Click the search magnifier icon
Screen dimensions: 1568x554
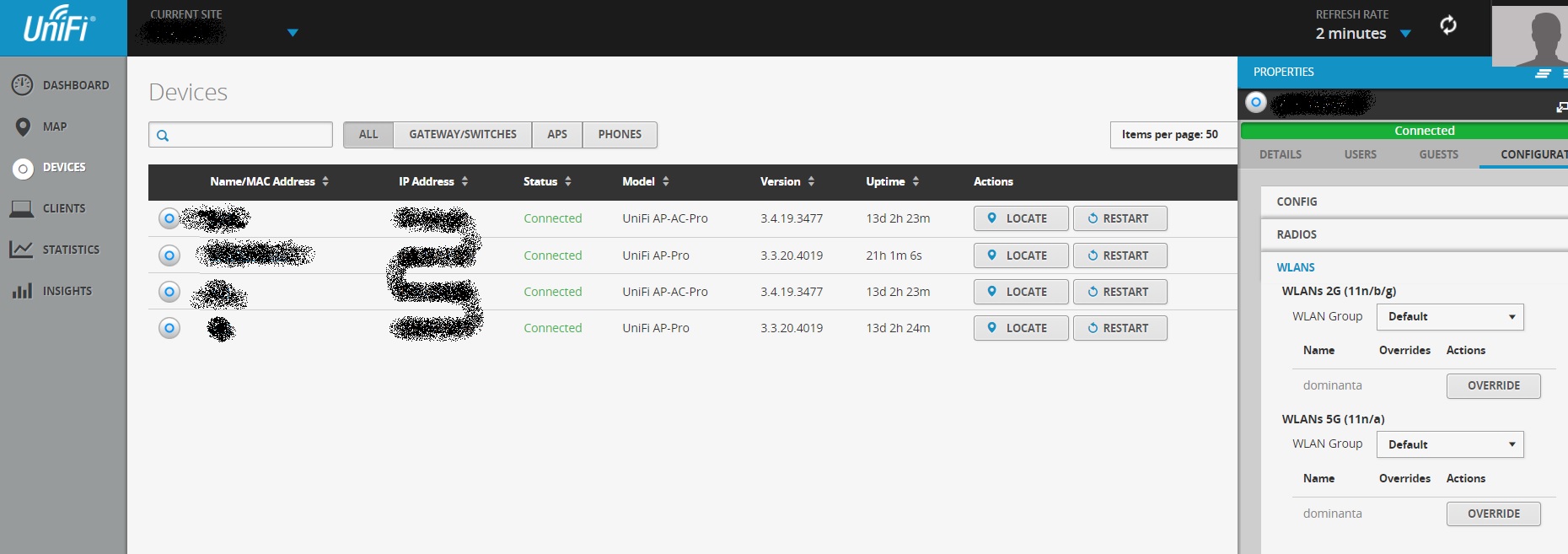click(x=163, y=135)
